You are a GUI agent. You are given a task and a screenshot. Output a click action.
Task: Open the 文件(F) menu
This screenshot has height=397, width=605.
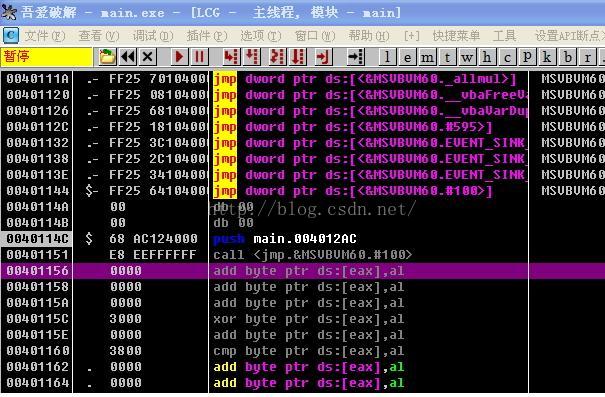45,36
